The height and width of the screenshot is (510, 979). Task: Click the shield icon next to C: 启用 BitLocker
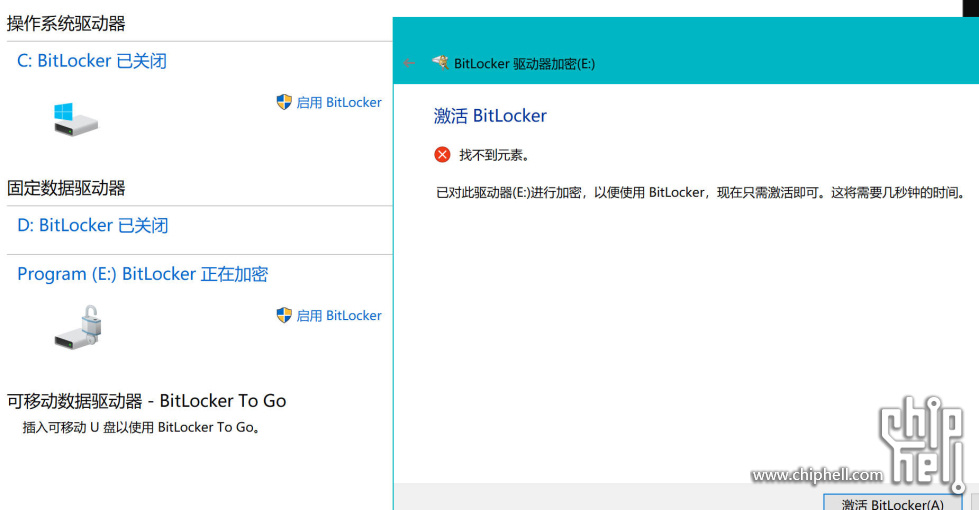[284, 102]
